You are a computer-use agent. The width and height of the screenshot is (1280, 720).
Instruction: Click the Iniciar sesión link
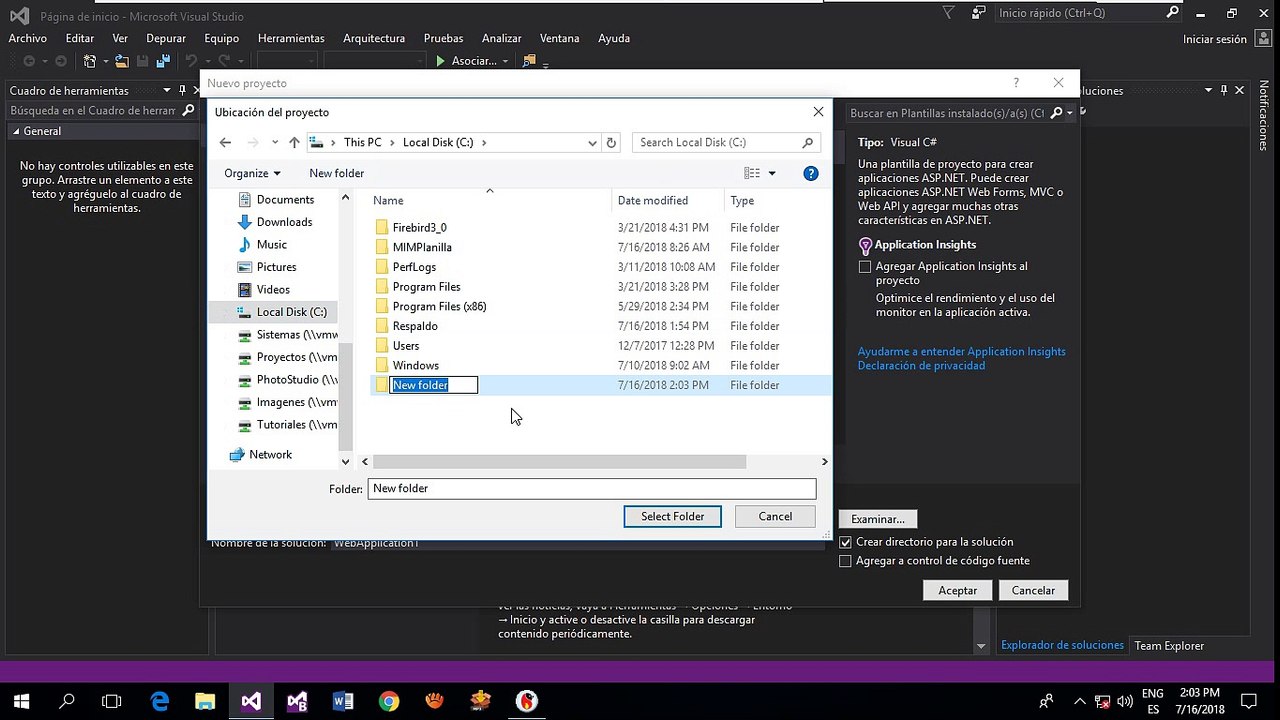[x=1215, y=39]
